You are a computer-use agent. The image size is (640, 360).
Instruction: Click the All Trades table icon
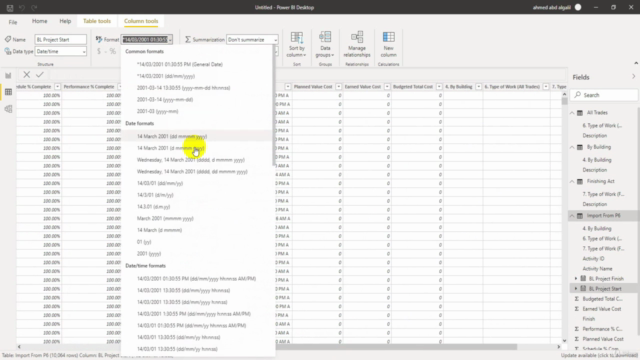tap(580, 113)
